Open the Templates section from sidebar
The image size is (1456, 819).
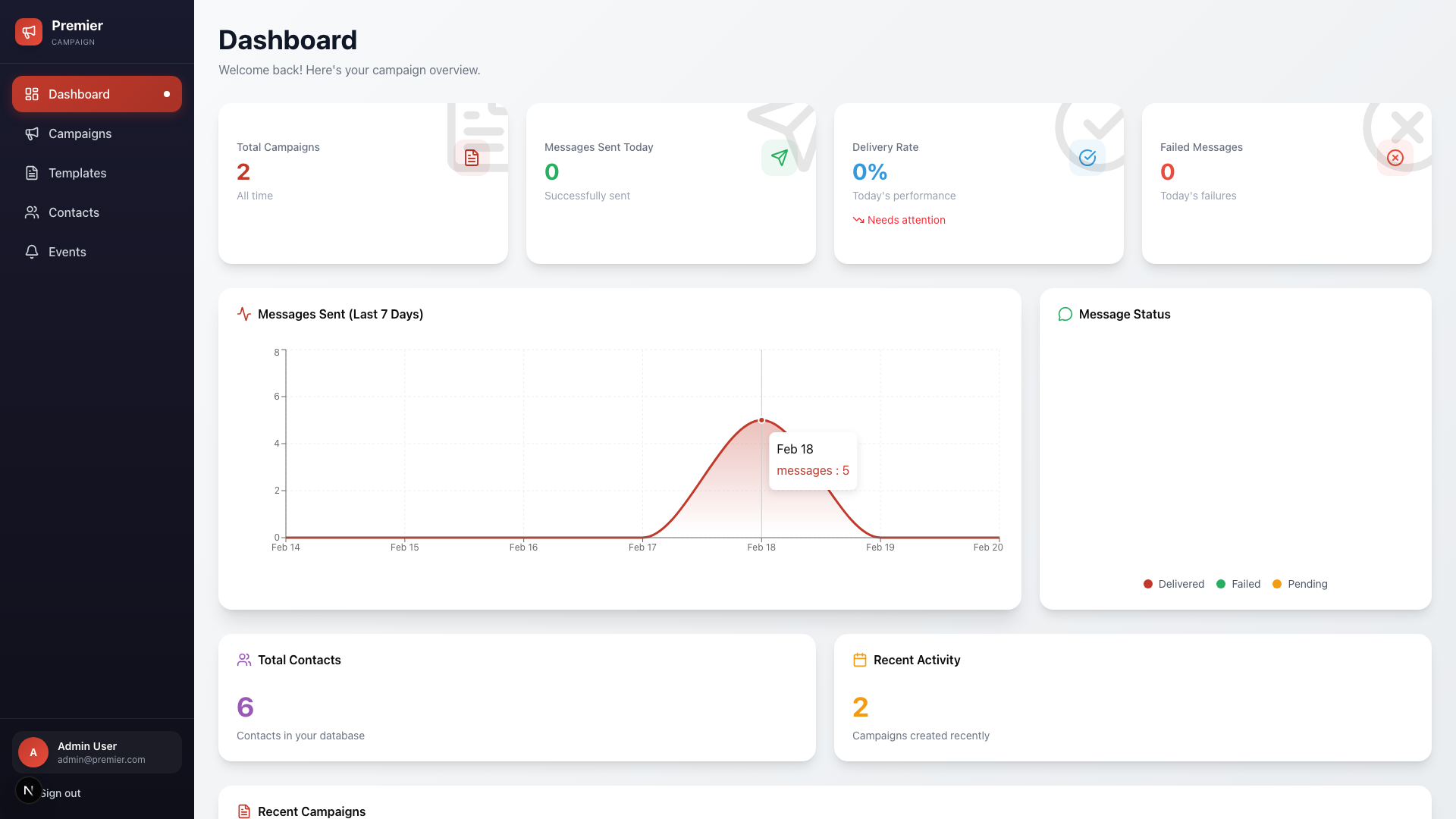tap(77, 173)
